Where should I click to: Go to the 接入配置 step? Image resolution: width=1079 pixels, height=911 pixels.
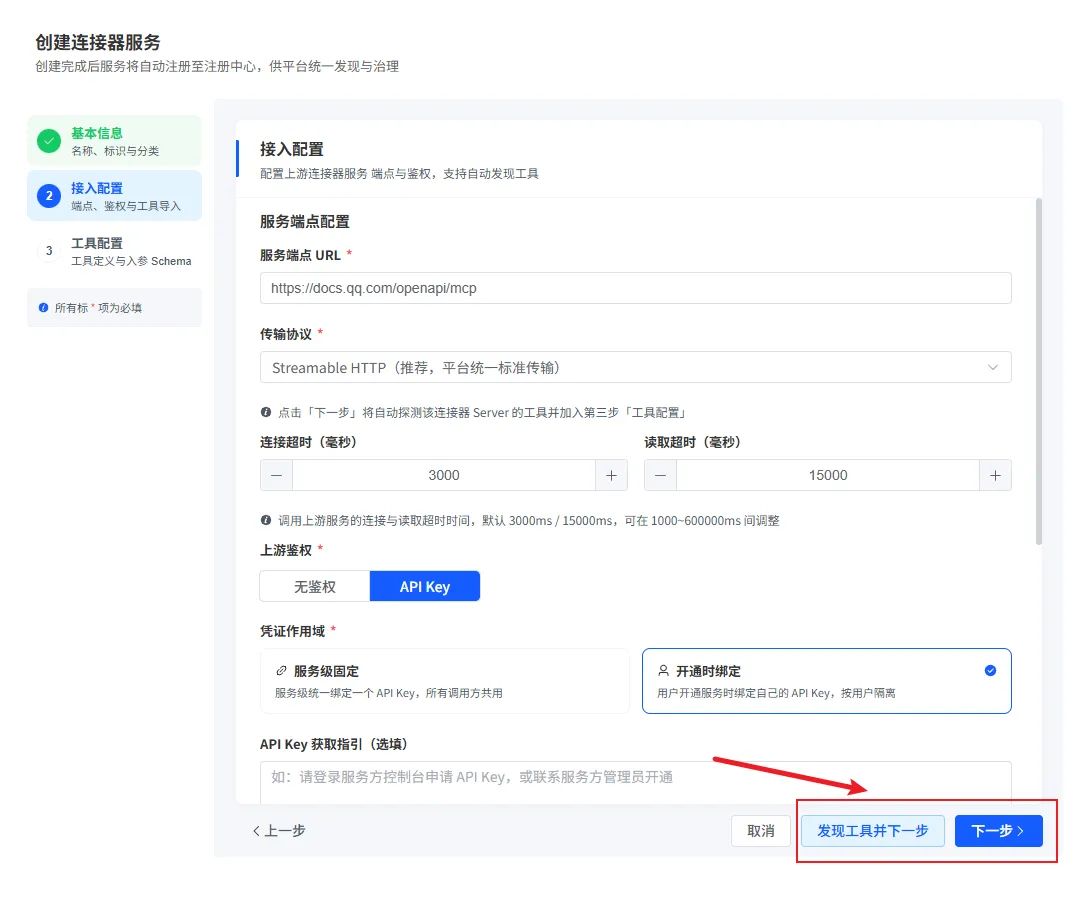pyautogui.click(x=114, y=196)
